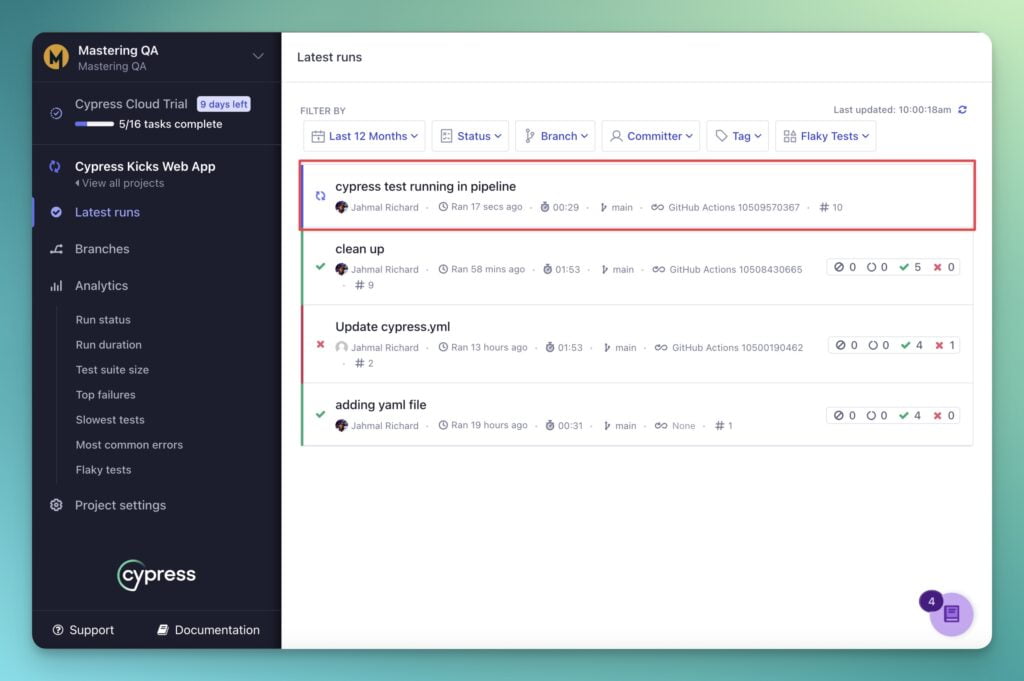Open the clean up run
This screenshot has width=1024, height=681.
(x=360, y=249)
